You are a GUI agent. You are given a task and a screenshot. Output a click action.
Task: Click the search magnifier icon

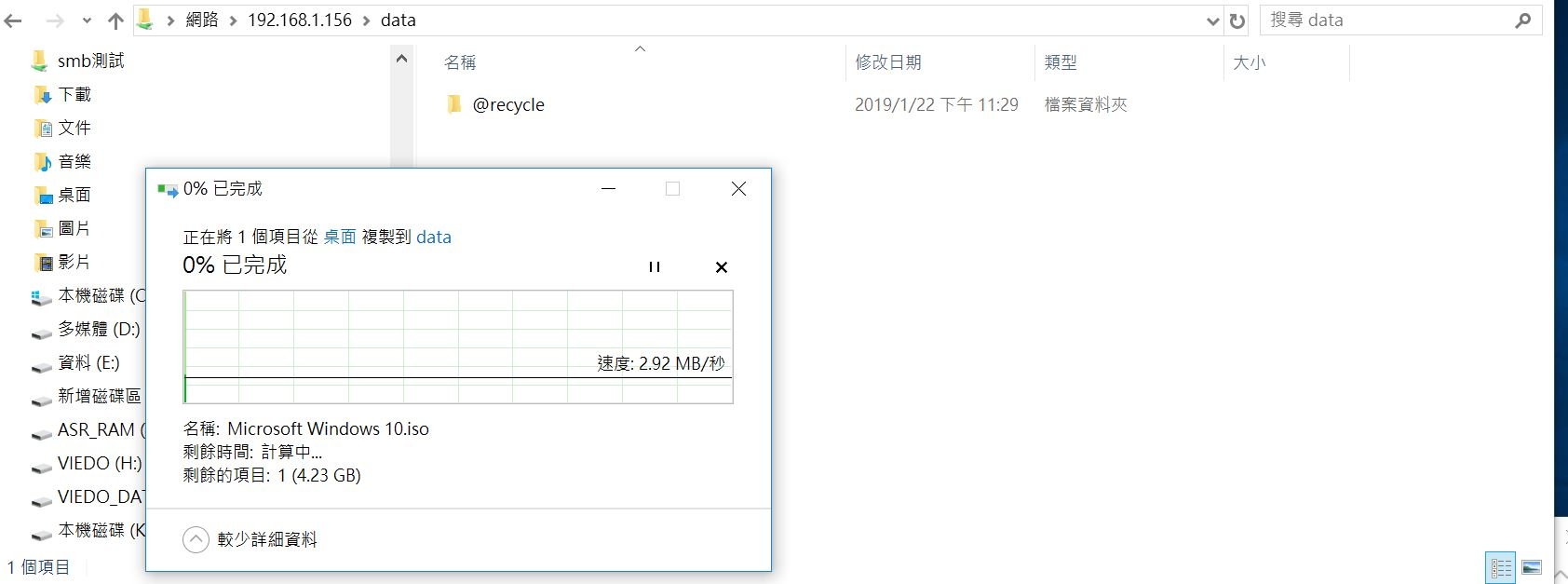(x=1523, y=20)
